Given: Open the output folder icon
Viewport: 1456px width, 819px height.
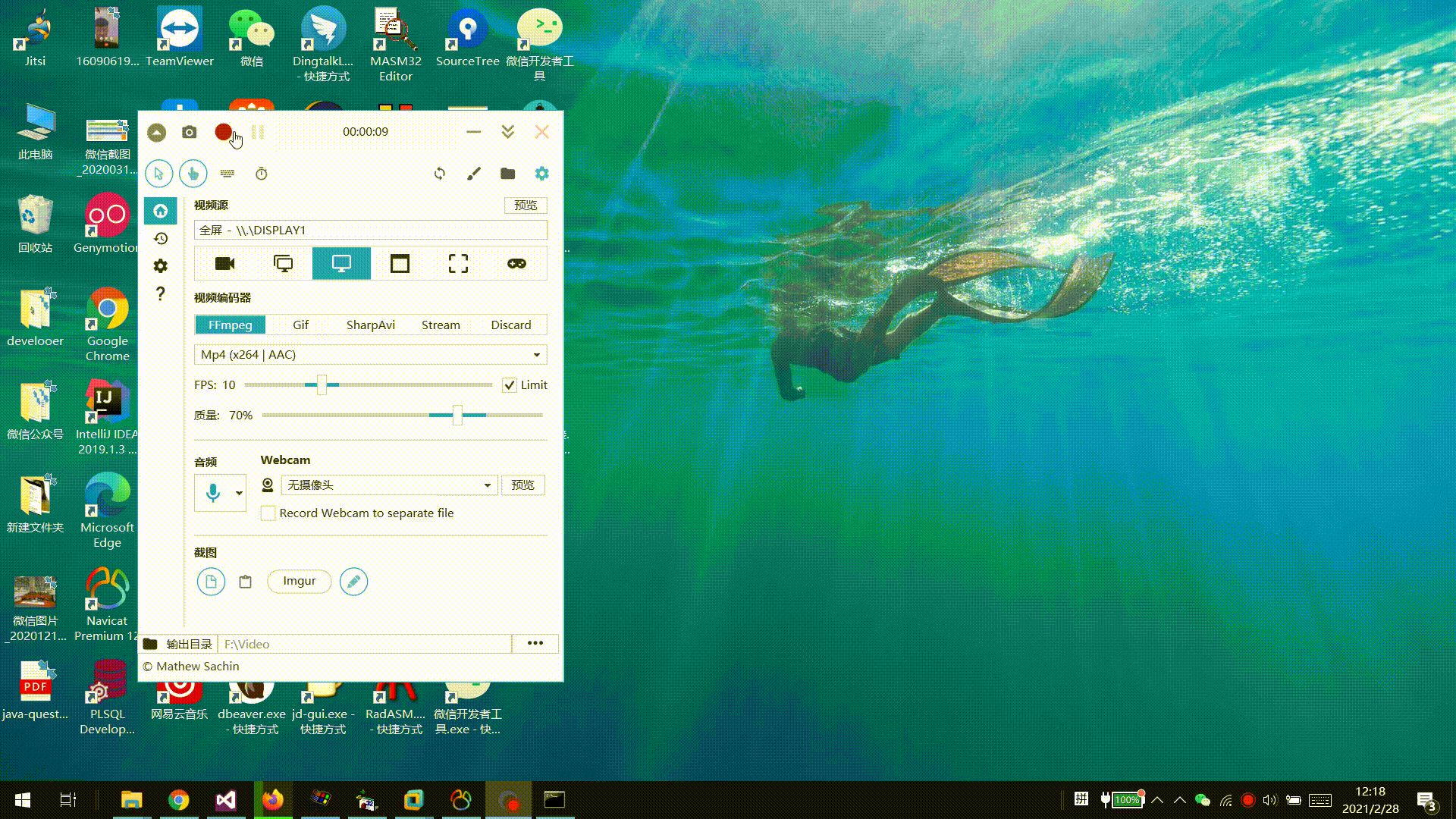Looking at the screenshot, I should pyautogui.click(x=508, y=174).
